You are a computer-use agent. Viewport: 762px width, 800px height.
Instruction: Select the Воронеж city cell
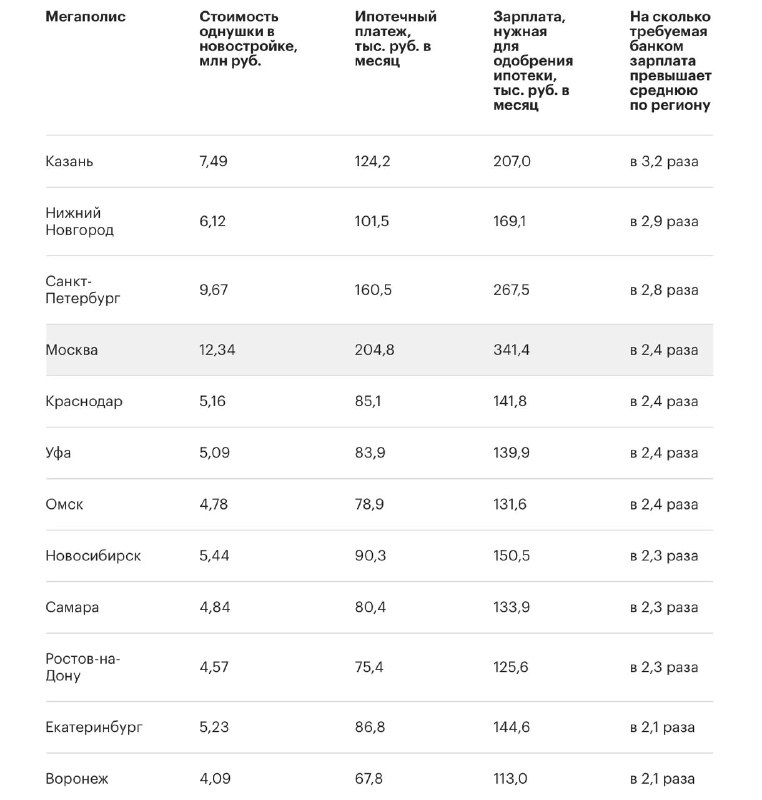coord(77,778)
